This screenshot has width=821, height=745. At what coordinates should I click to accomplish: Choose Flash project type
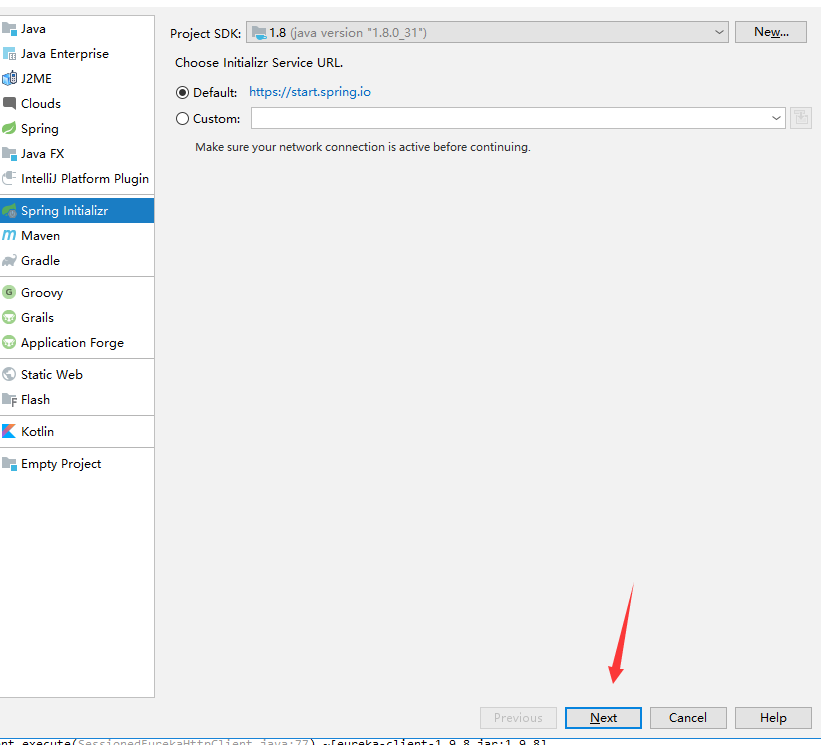pos(77,399)
